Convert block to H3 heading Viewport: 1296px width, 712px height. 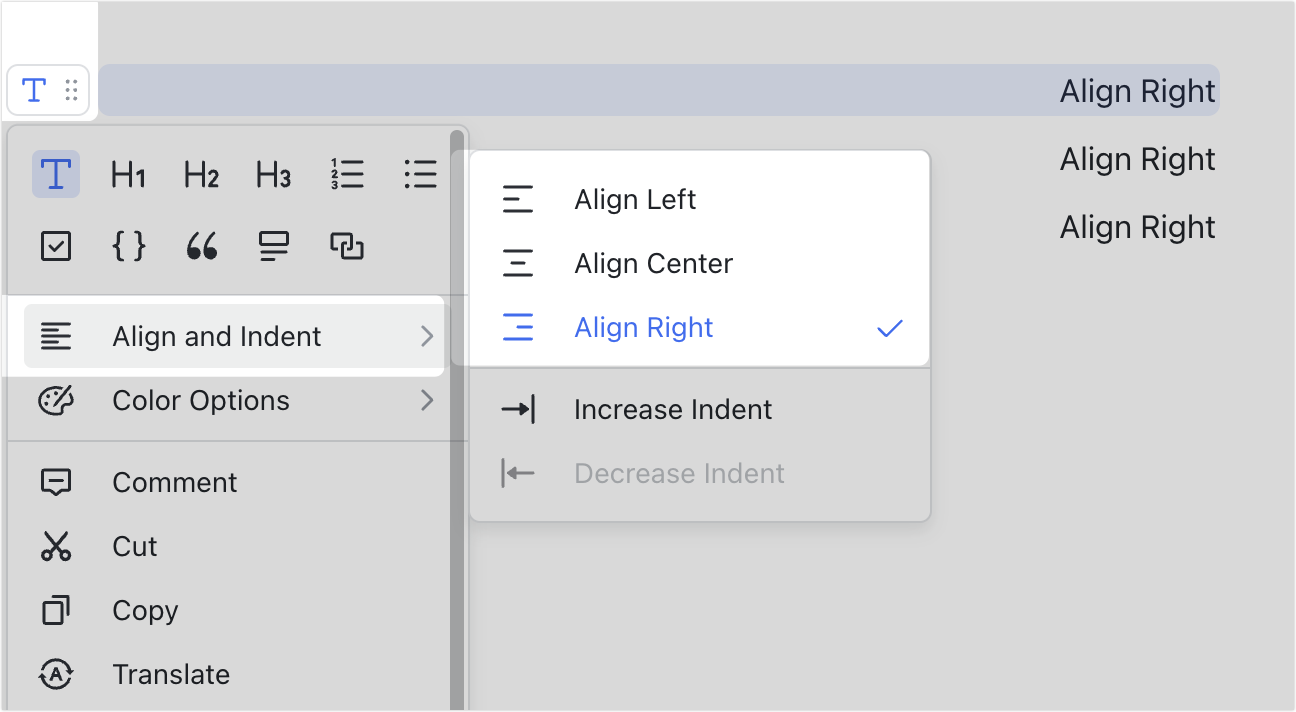272,174
